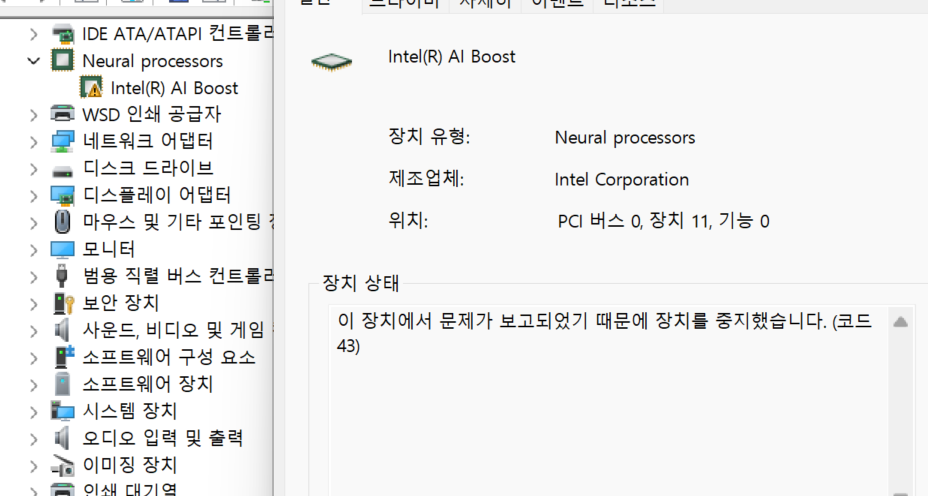The height and width of the screenshot is (496, 928).
Task: Expand the IDE ATA/ATAPI controller node
Action: 34,34
